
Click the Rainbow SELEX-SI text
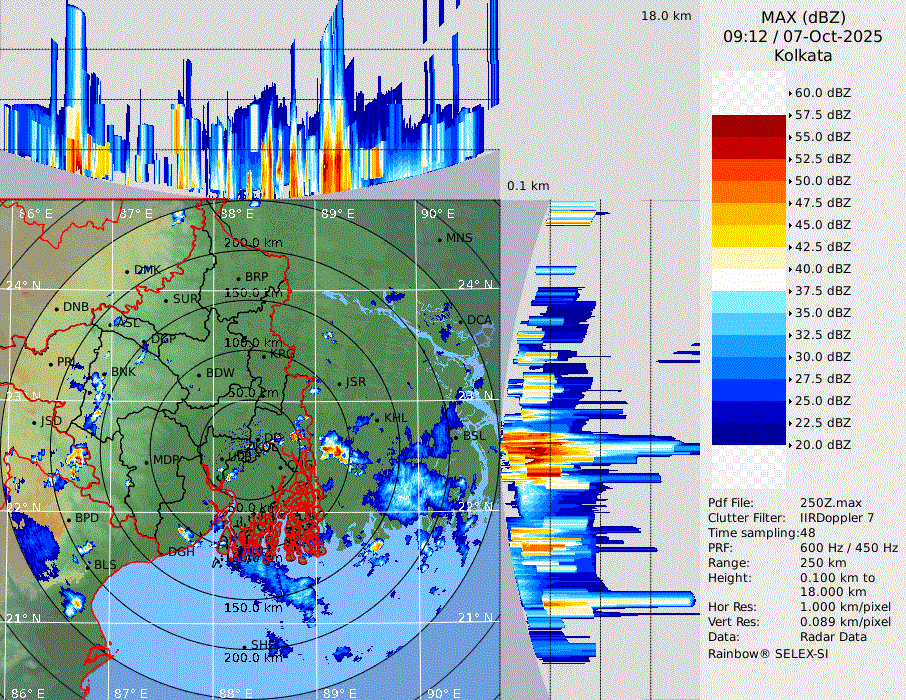(x=768, y=653)
